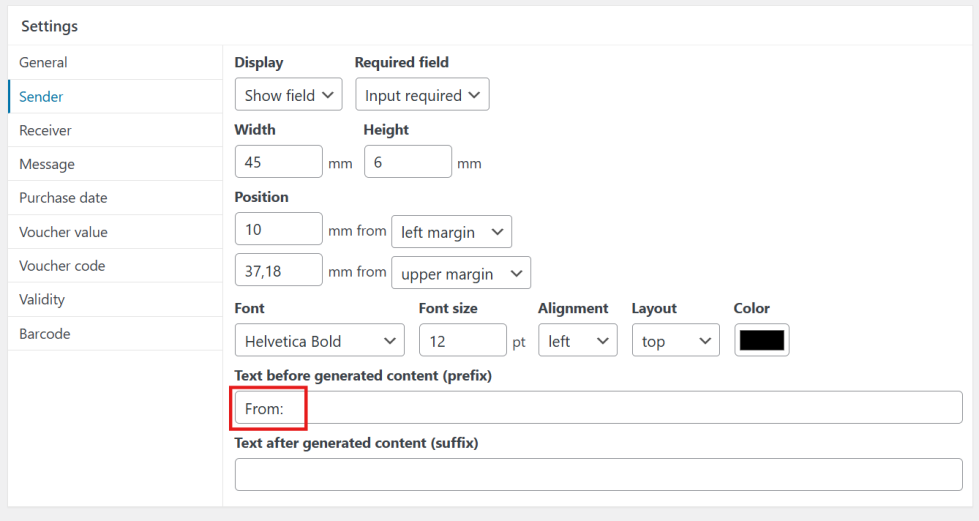Screen dimensions: 979x521
Task: Expand the Display 'Show field' dropdown
Action: coord(288,95)
